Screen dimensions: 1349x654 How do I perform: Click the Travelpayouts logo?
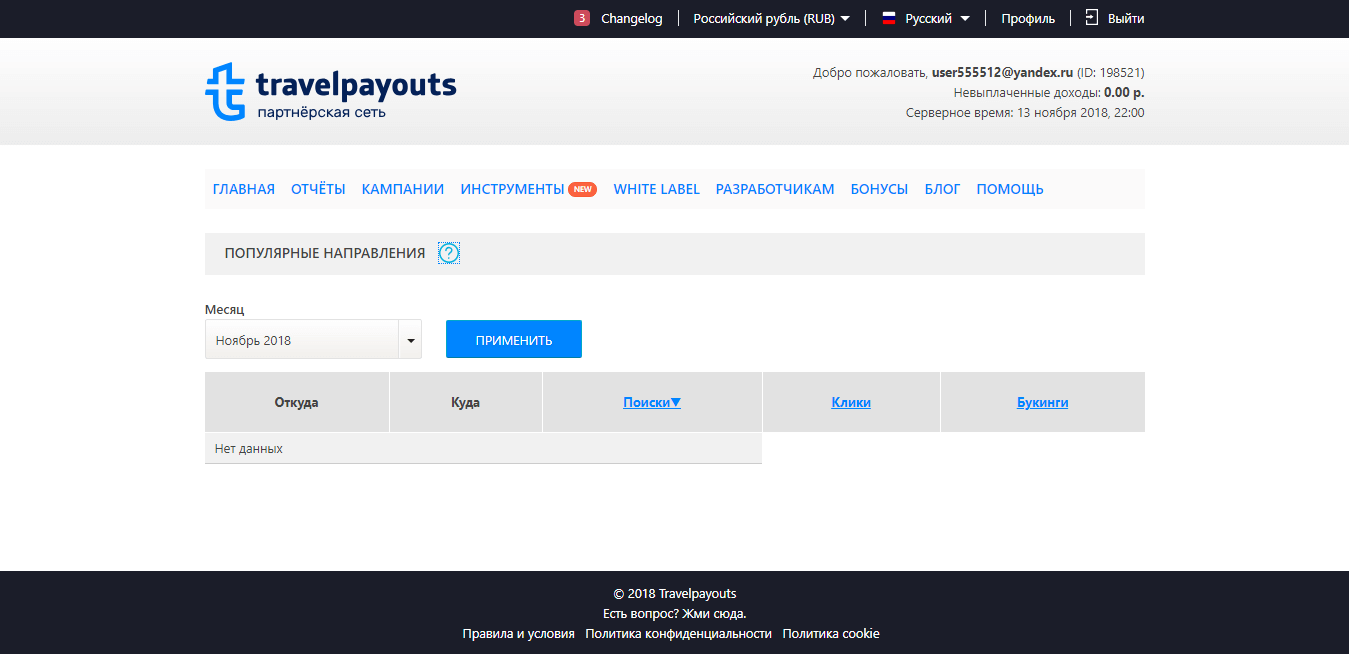[x=330, y=92]
